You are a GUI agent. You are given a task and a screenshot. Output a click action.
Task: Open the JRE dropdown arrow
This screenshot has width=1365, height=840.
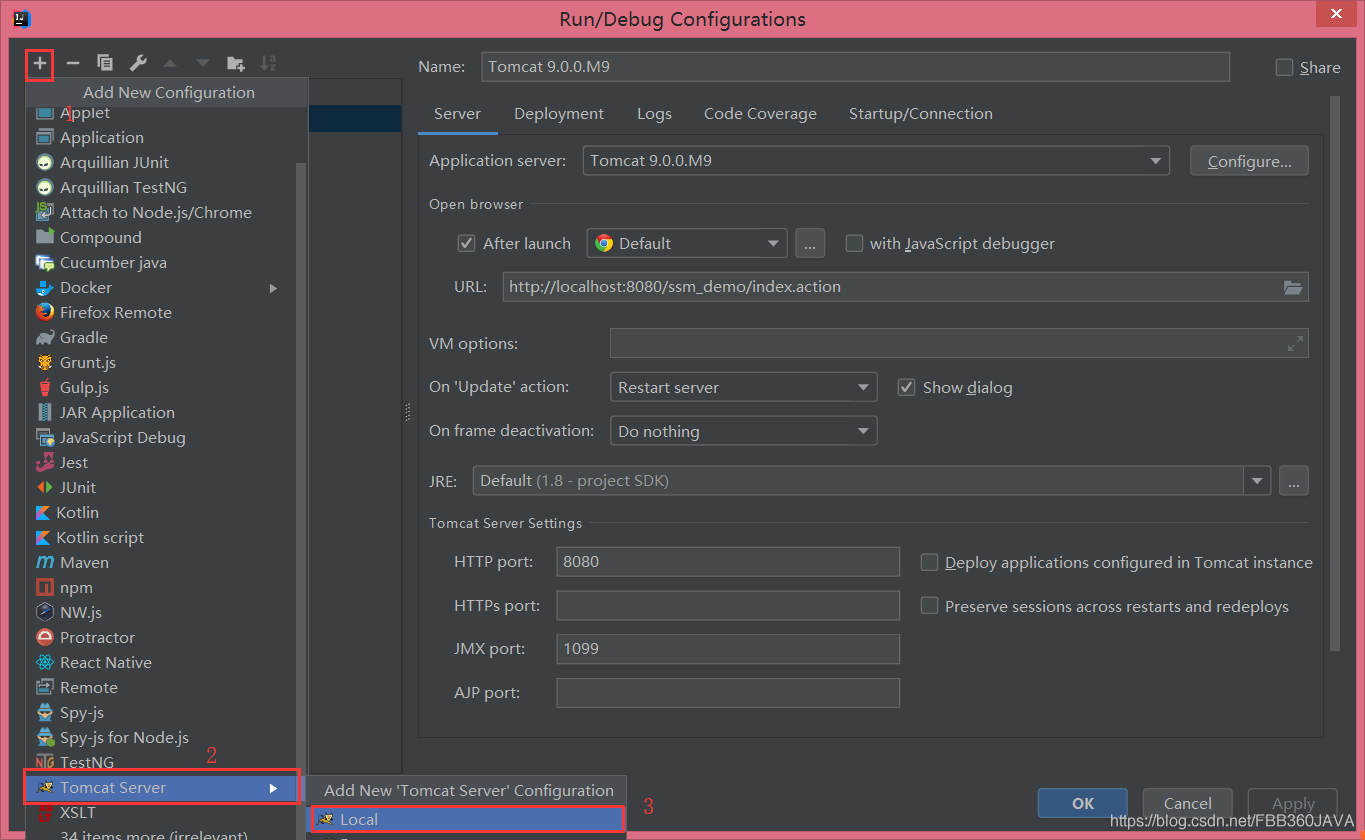(1257, 481)
